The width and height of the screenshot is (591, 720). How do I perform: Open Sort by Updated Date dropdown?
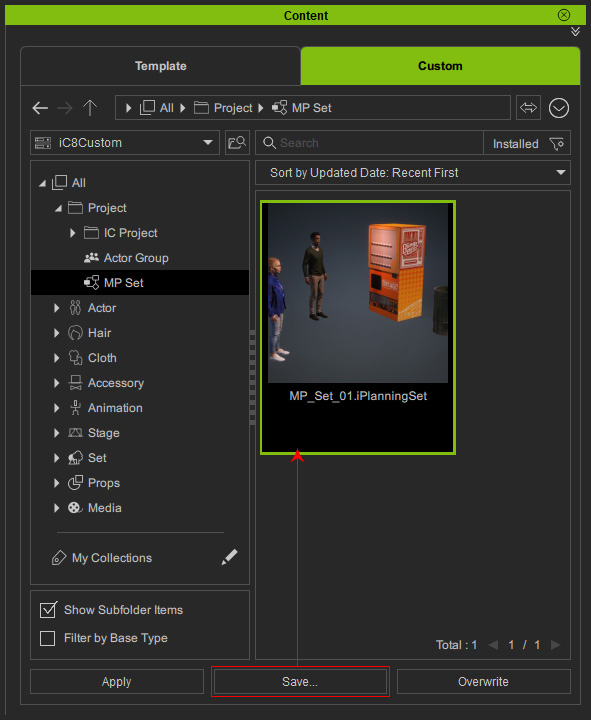(x=413, y=173)
